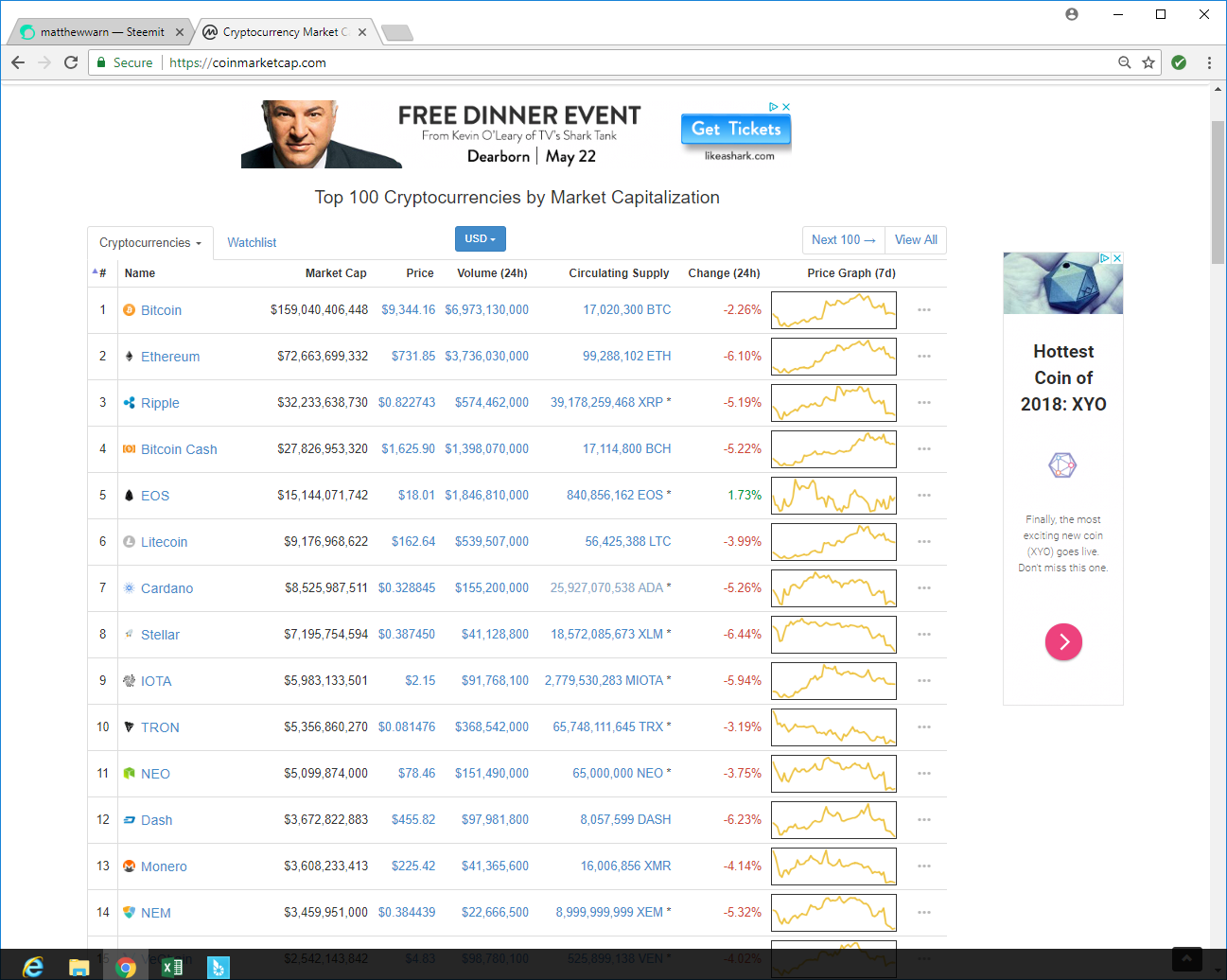This screenshot has height=980, width=1227.
Task: Sort by the Market Cap column header
Action: 336,273
